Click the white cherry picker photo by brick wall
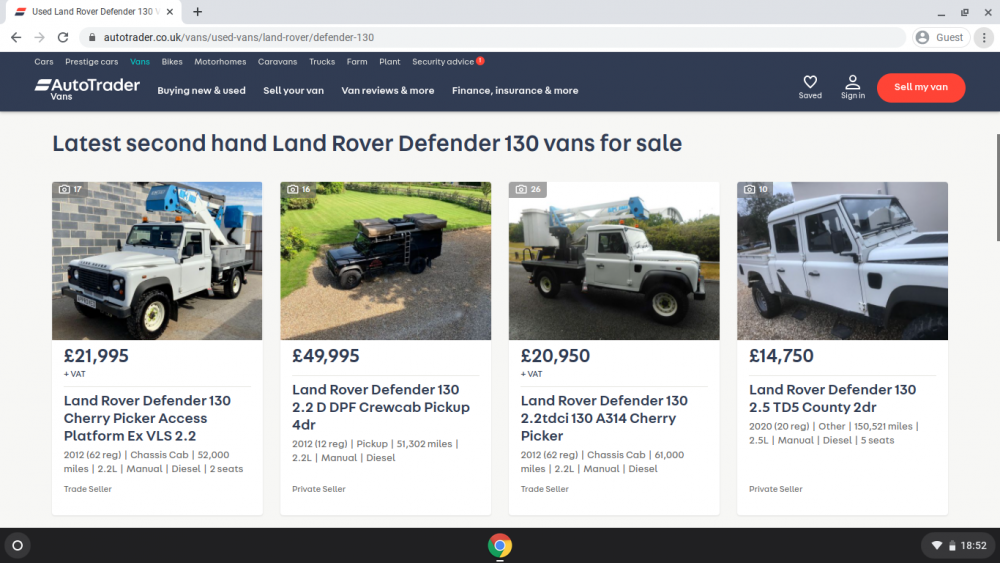The image size is (1000, 563). (157, 261)
